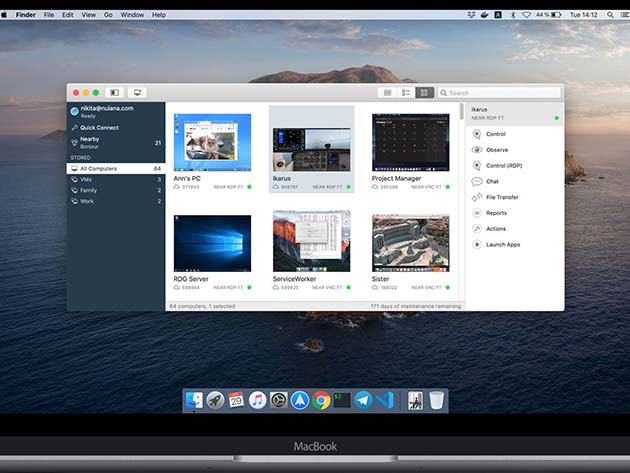Open Music app from the Dock

tap(257, 400)
